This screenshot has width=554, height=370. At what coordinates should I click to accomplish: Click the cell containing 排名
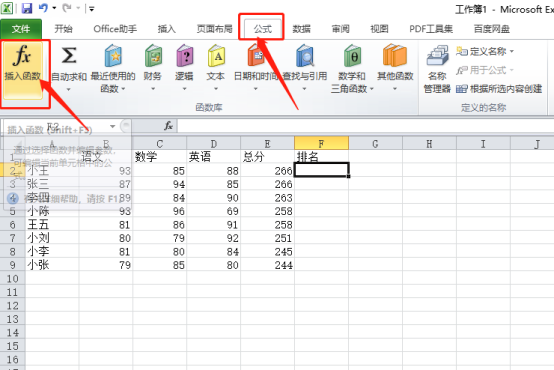tap(322, 157)
